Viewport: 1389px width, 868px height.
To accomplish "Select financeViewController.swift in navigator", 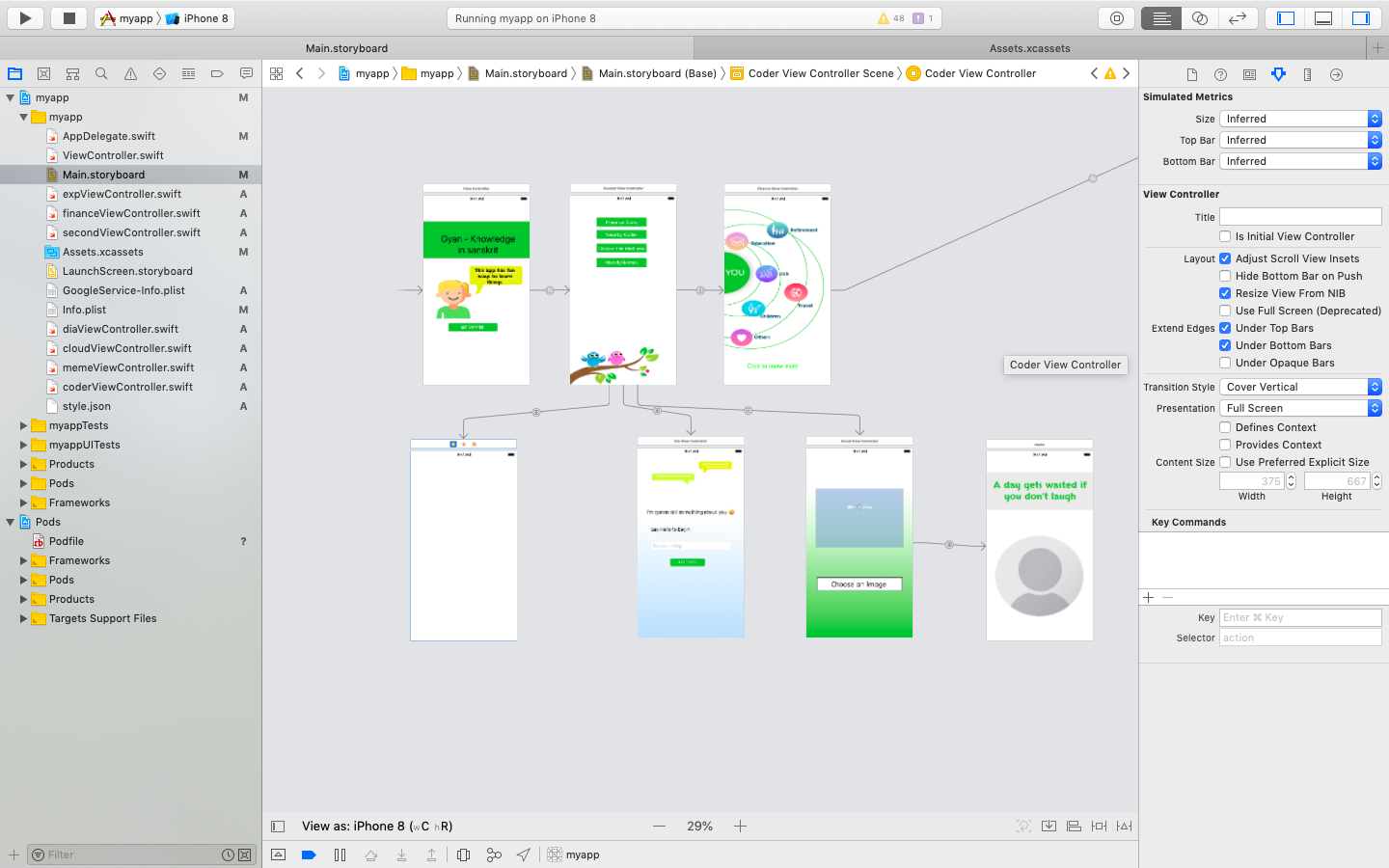I will (131, 213).
